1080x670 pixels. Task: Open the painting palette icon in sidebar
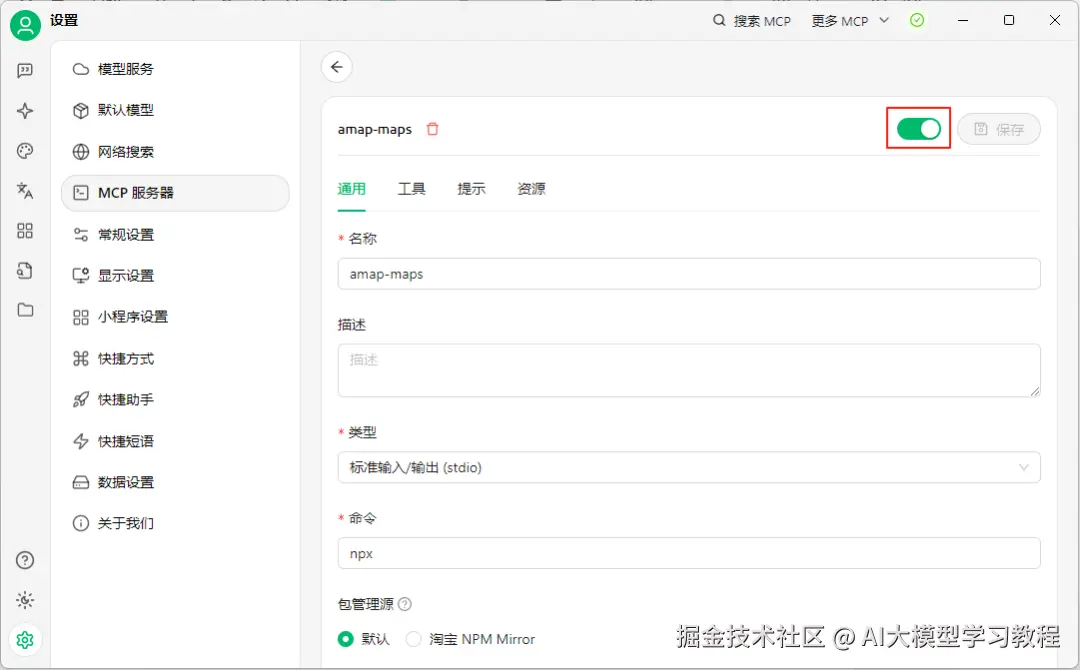25,151
